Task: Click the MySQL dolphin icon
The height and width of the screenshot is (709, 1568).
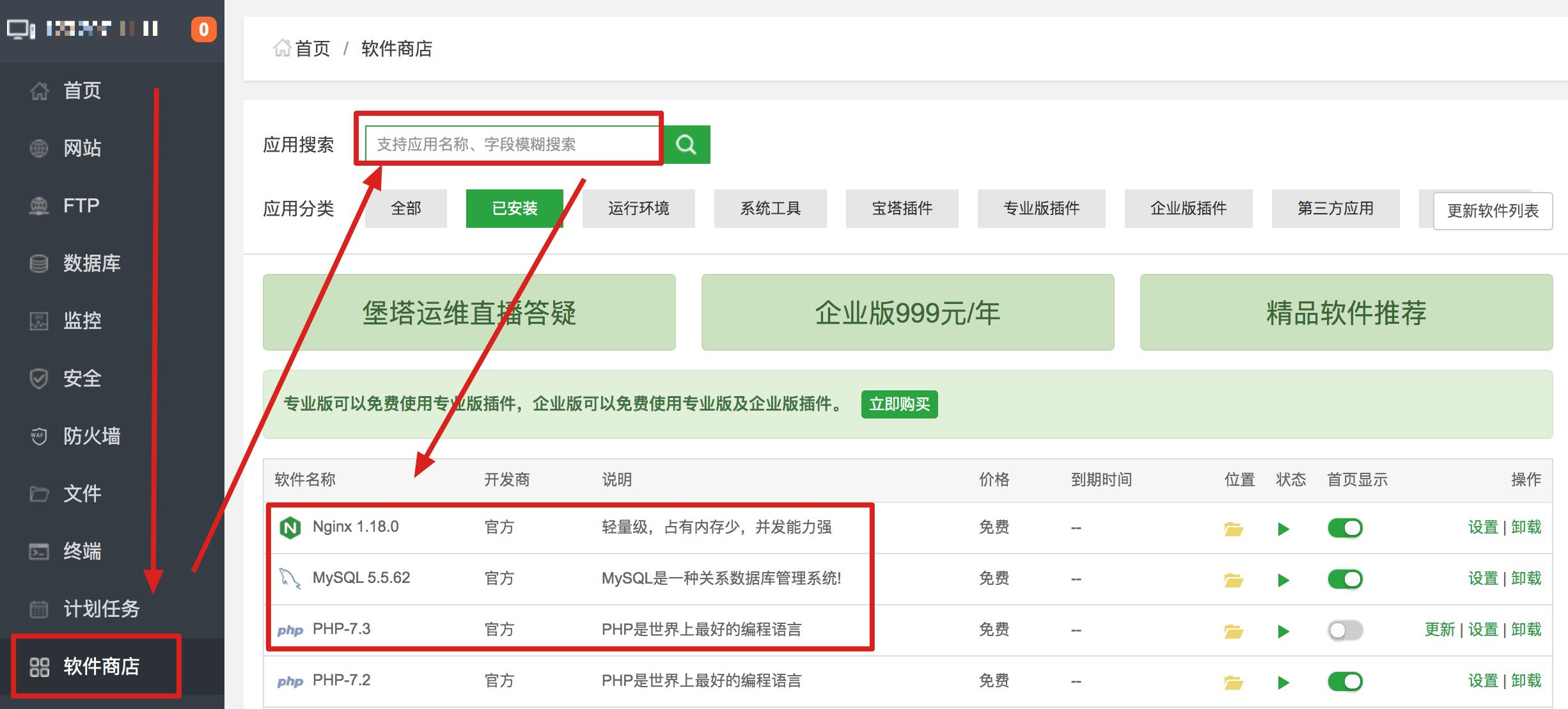Action: (x=290, y=578)
